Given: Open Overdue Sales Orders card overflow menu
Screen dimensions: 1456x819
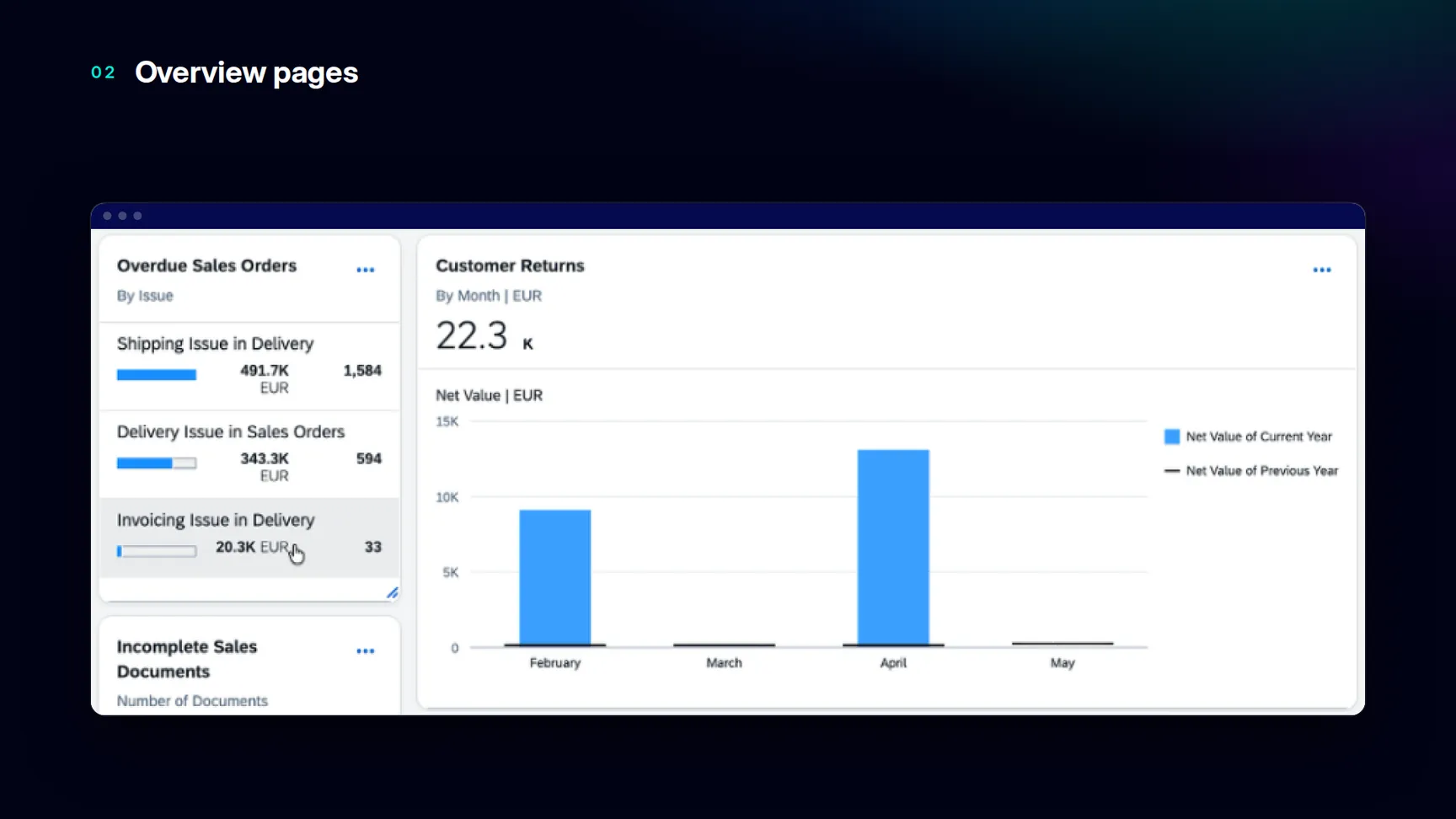Looking at the screenshot, I should coord(365,270).
